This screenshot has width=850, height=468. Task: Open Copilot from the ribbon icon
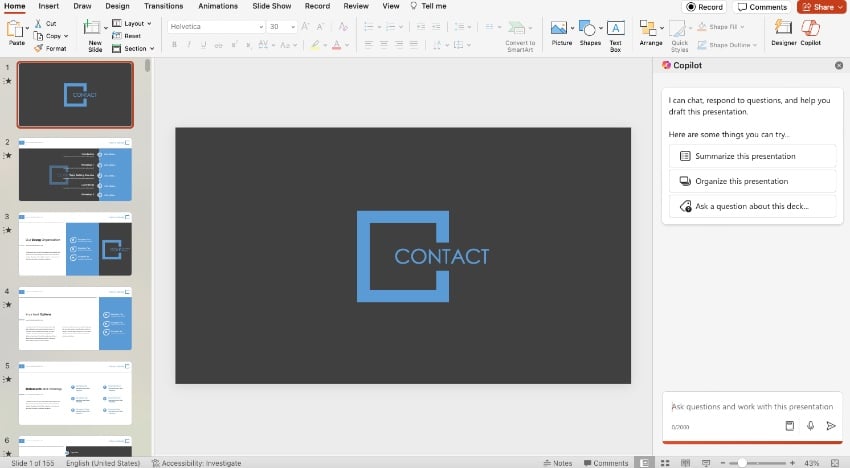click(810, 28)
